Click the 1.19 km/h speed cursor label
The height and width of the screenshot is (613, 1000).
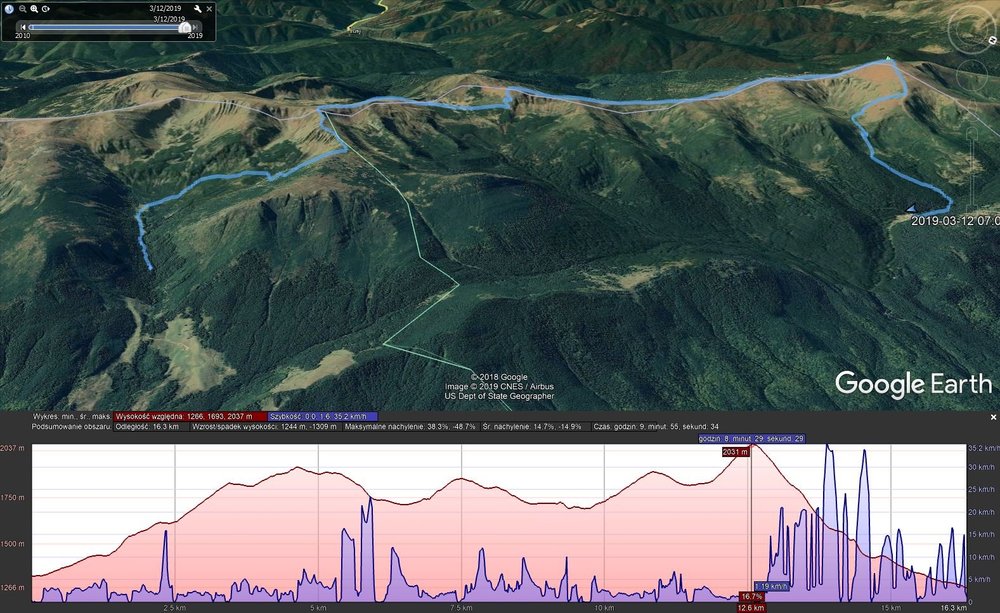click(772, 586)
